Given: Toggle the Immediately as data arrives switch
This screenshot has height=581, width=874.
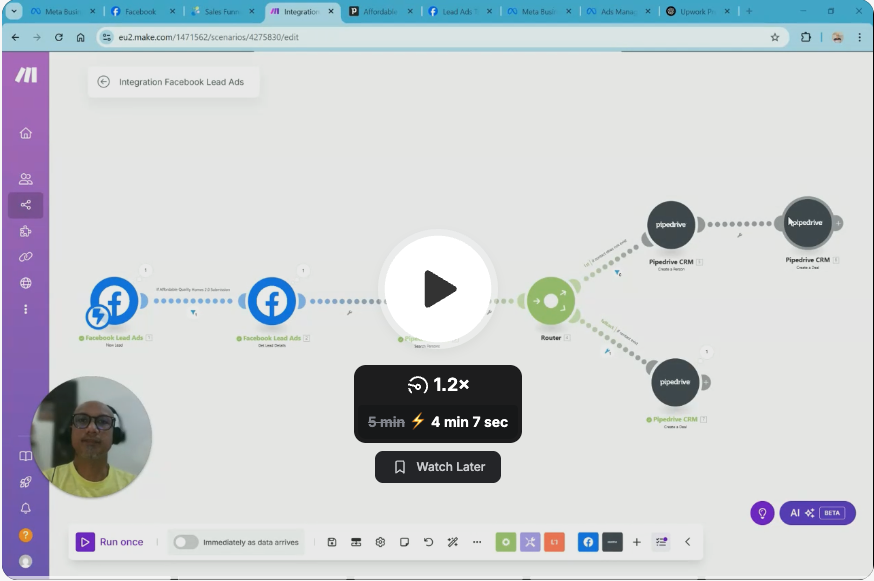Looking at the screenshot, I should tap(186, 542).
